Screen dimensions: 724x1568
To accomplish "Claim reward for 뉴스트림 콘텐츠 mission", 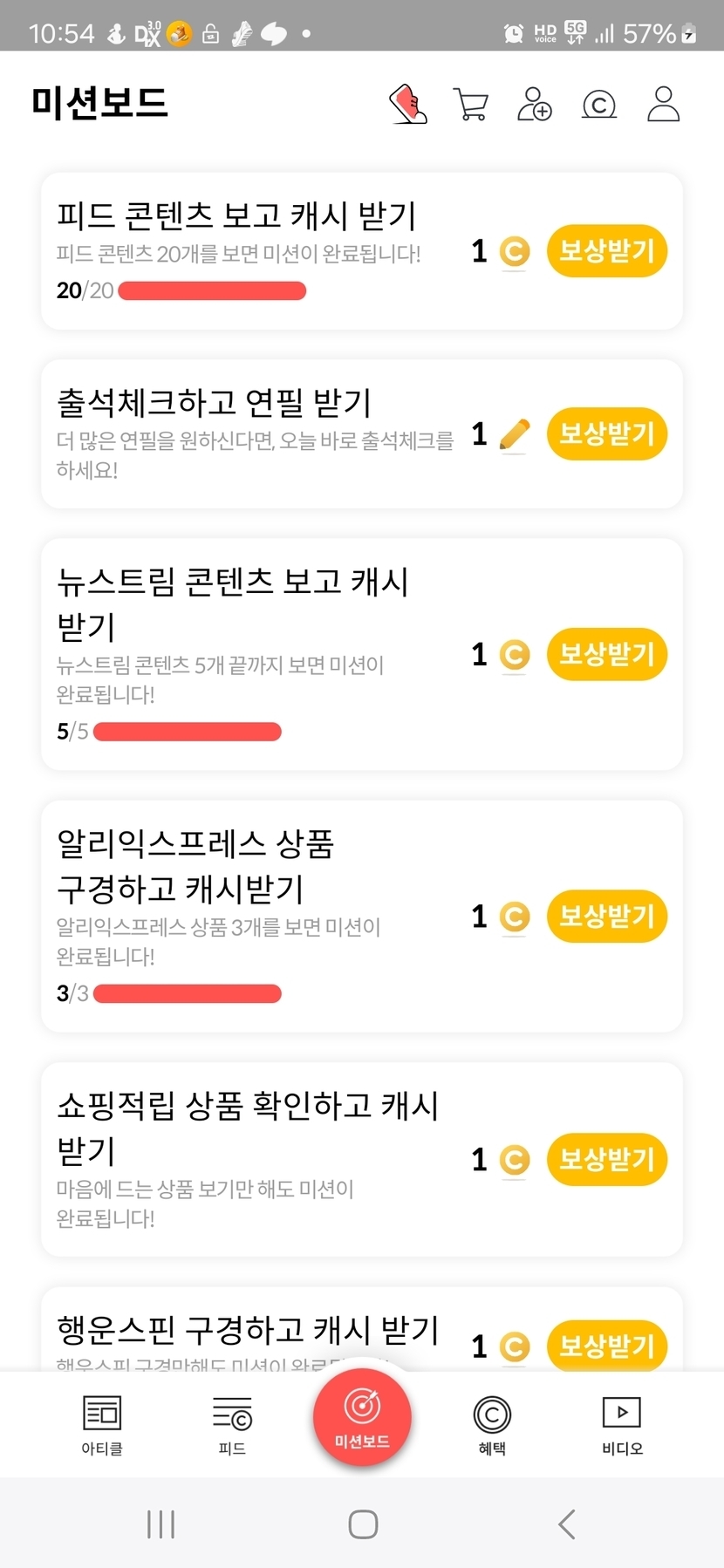I will (x=607, y=654).
